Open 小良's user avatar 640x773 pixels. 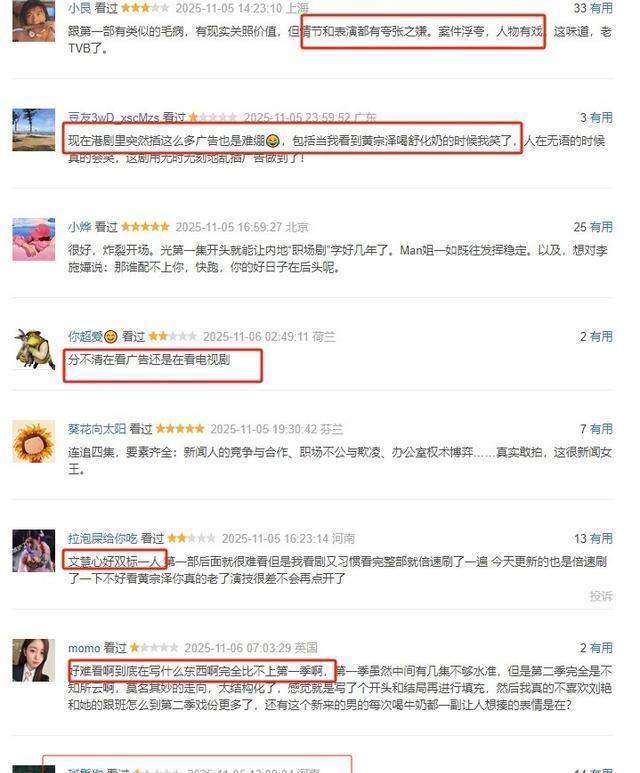34,20
